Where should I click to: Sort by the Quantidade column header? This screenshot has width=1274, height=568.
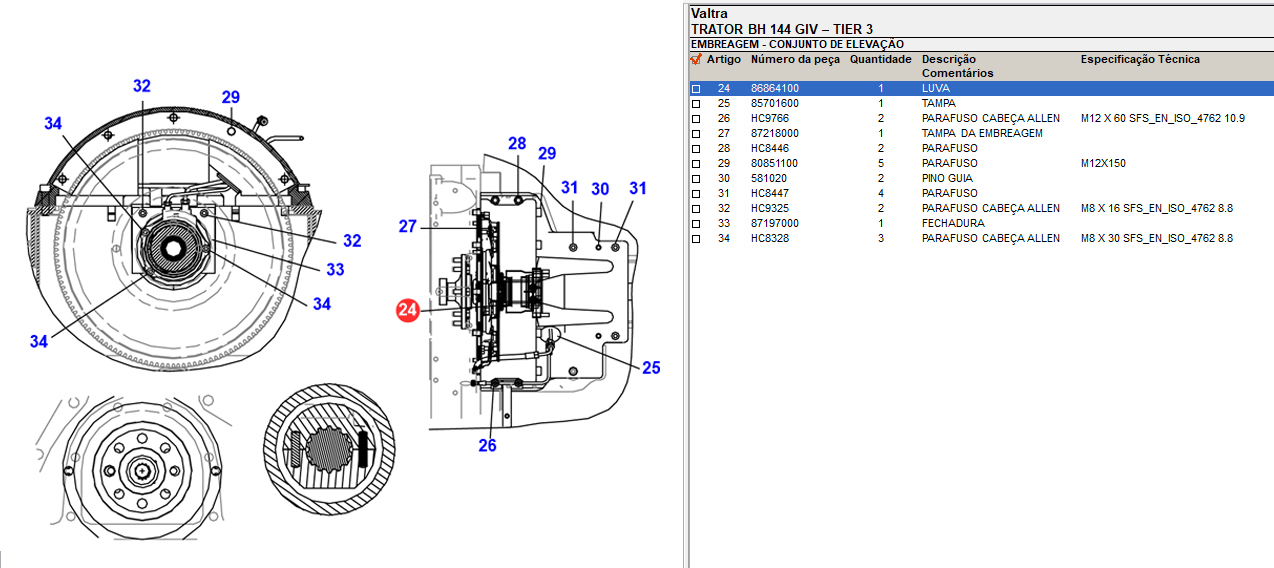pos(880,60)
